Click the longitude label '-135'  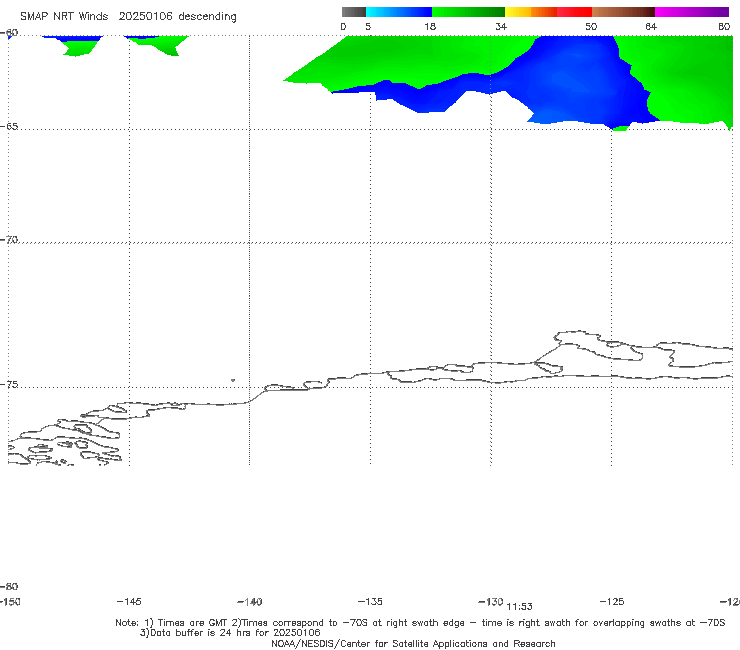pyautogui.click(x=370, y=601)
